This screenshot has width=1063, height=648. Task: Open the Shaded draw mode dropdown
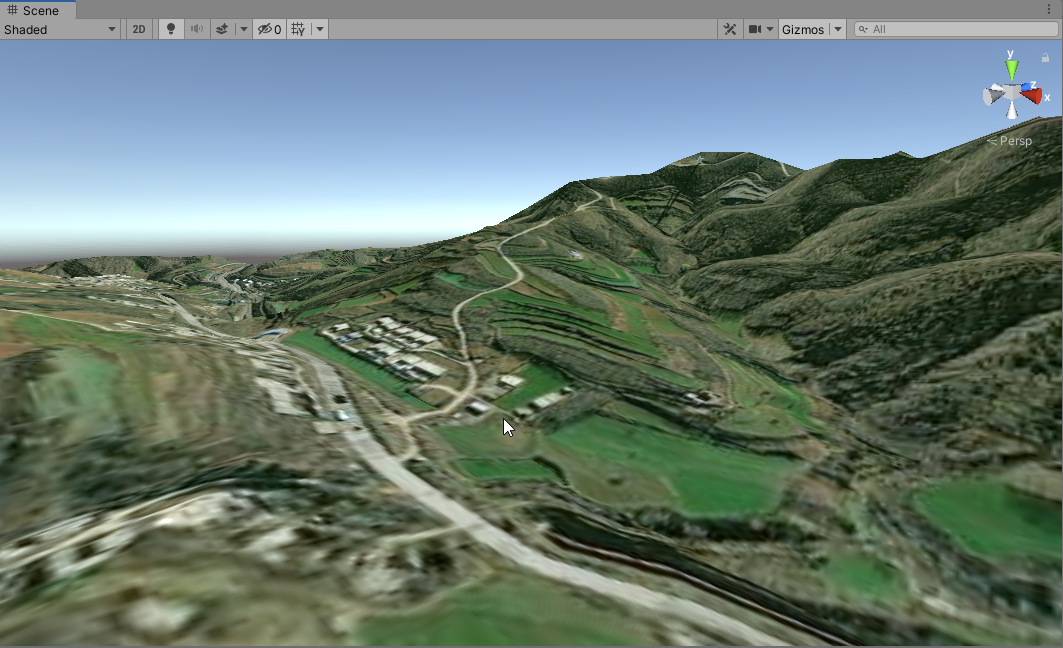(60, 29)
